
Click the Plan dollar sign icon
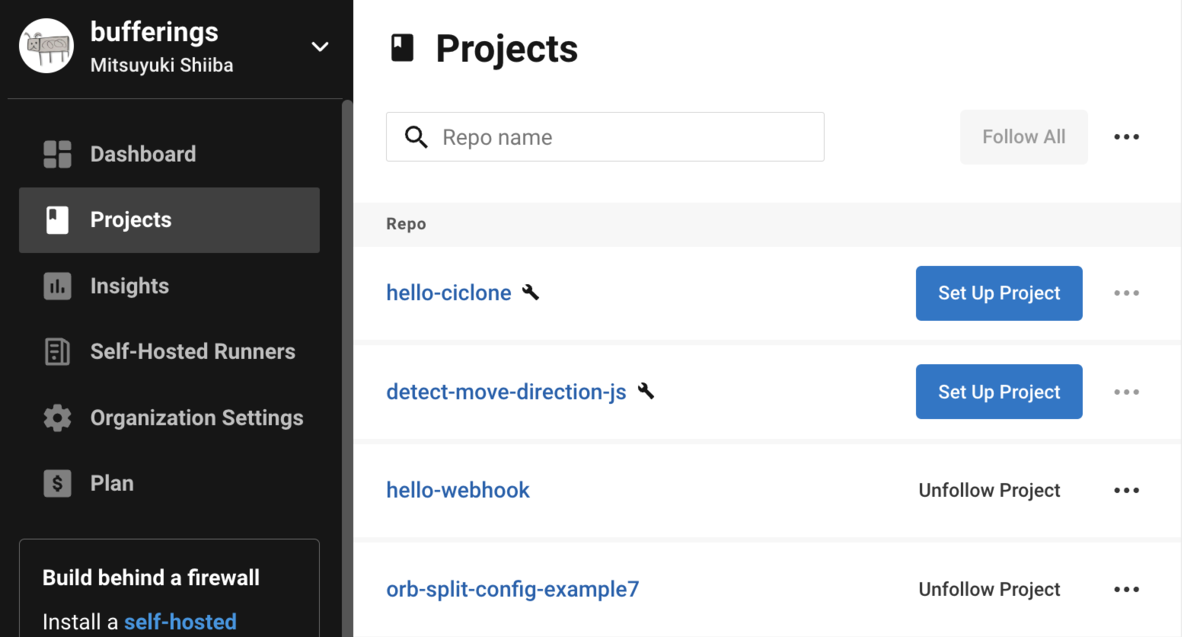[x=57, y=484]
